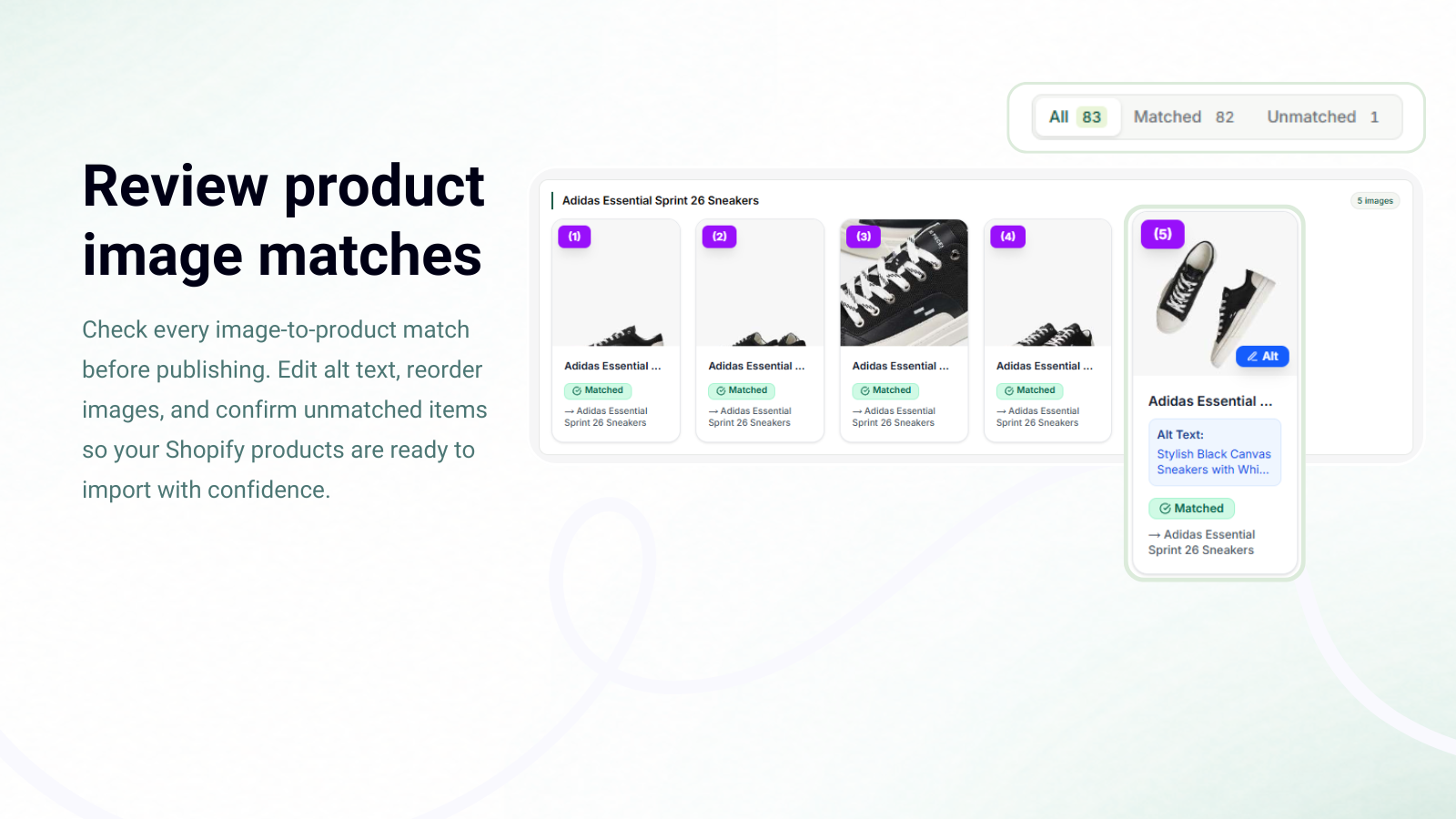Click the blue Alt edit button
The width and height of the screenshot is (1456, 819).
[1262, 357]
